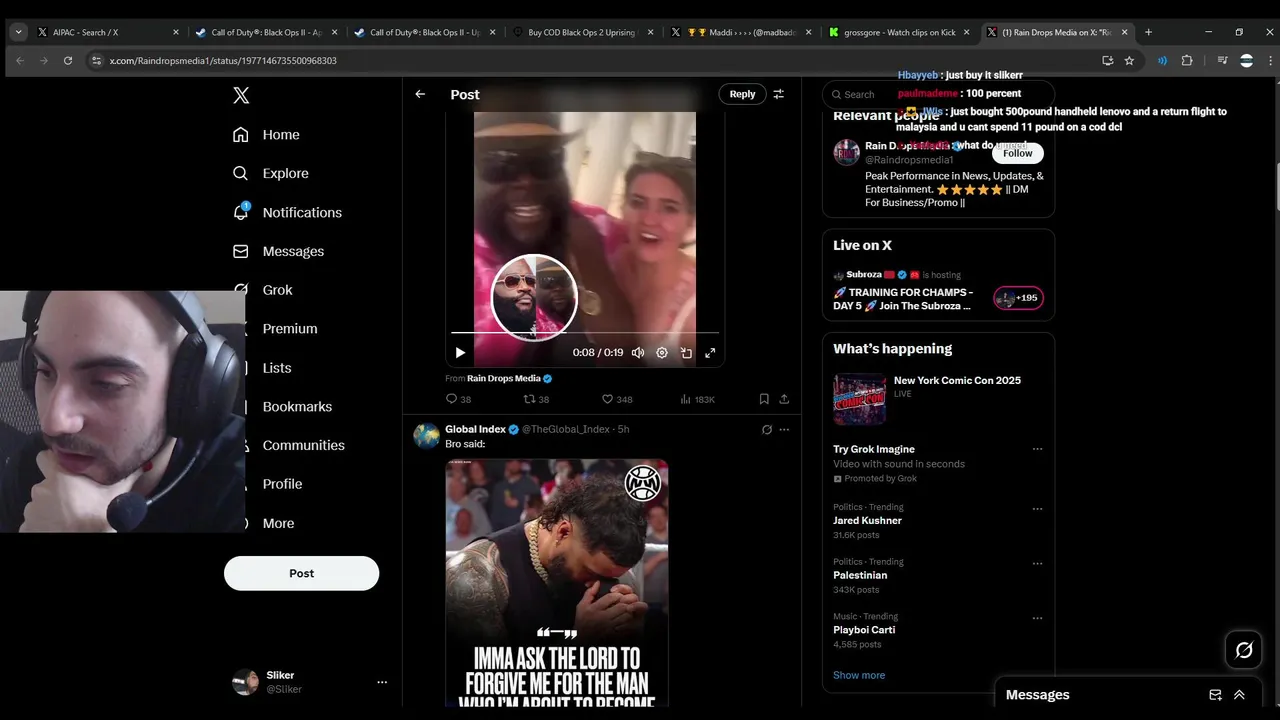Reload the page
Image resolution: width=1280 pixels, height=720 pixels.
pos(68,60)
